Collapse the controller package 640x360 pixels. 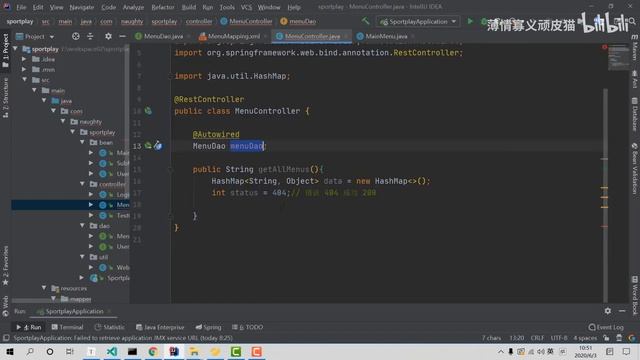tap(82, 184)
